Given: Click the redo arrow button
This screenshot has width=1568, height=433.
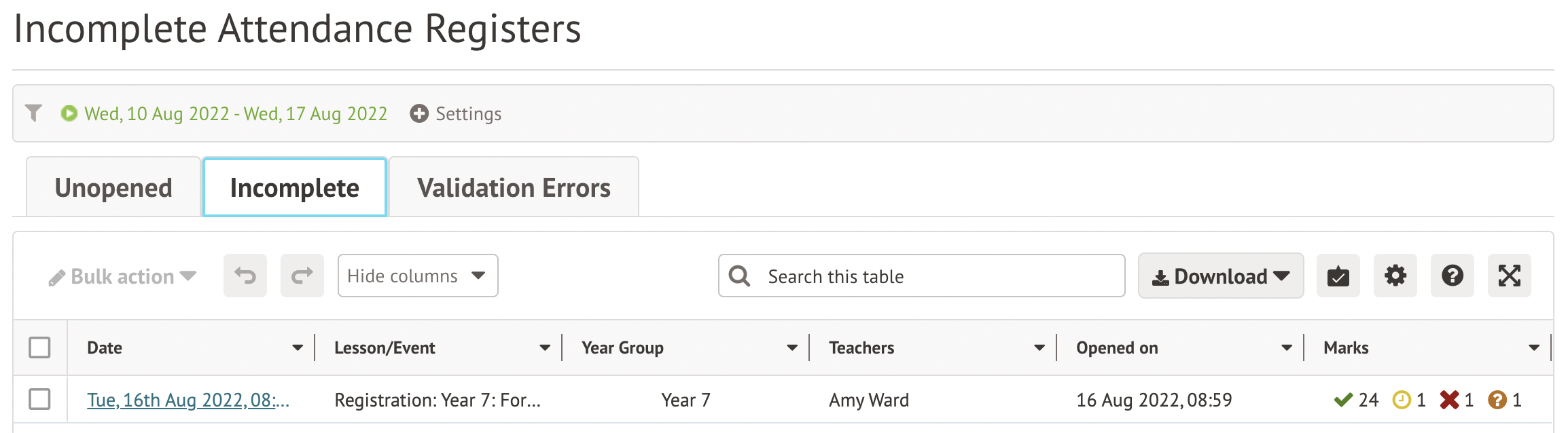Looking at the screenshot, I should (302, 276).
